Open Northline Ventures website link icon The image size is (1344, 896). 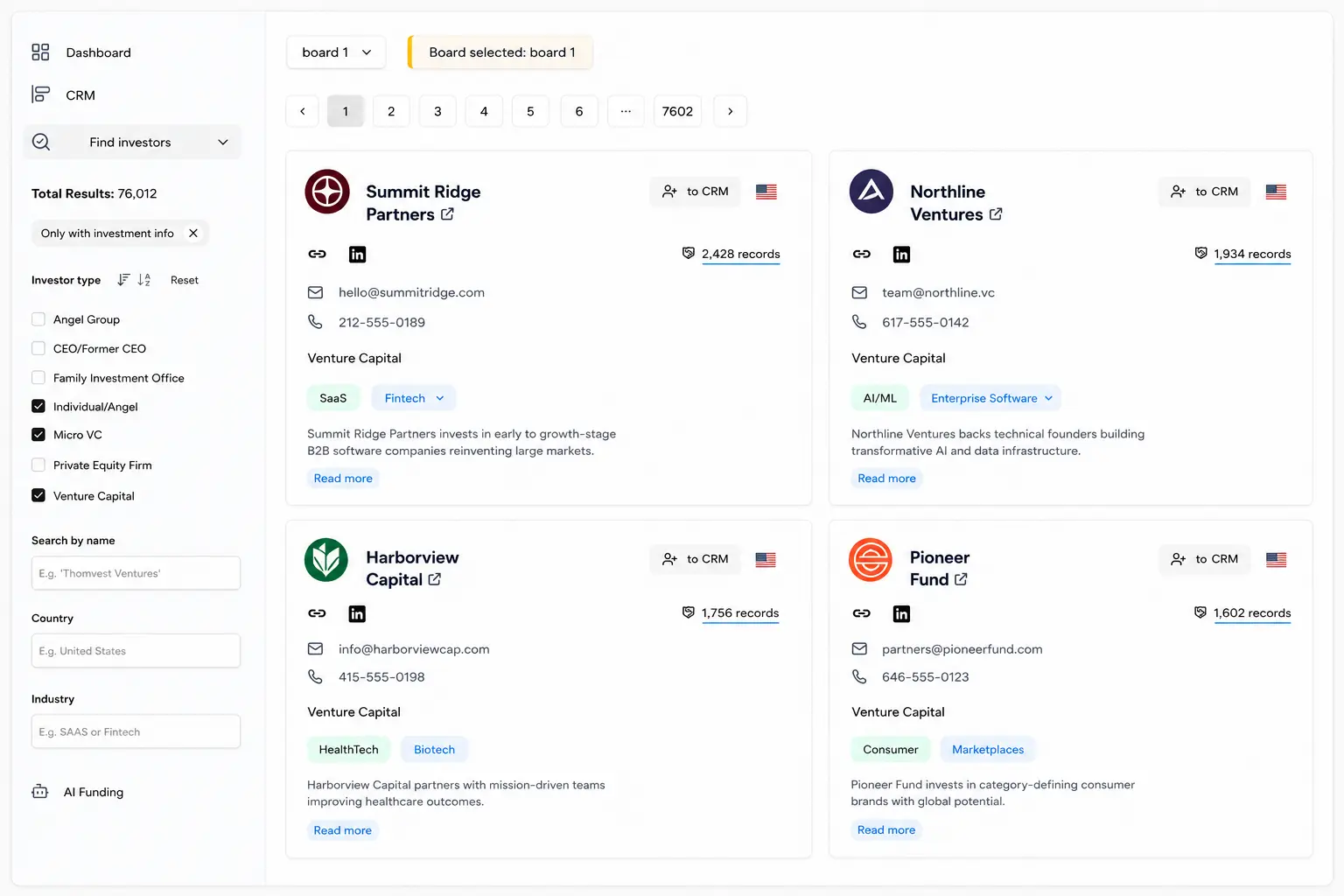(x=861, y=254)
